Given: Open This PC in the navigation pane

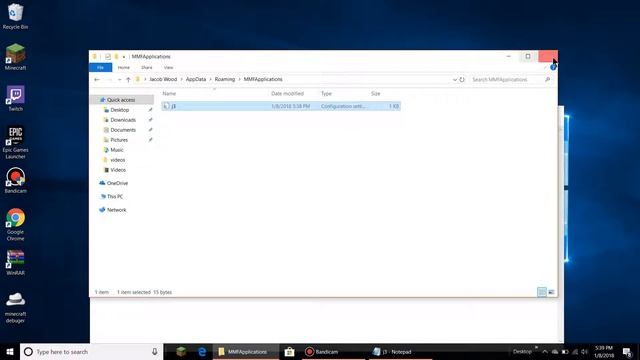Looking at the screenshot, I should tap(115, 196).
